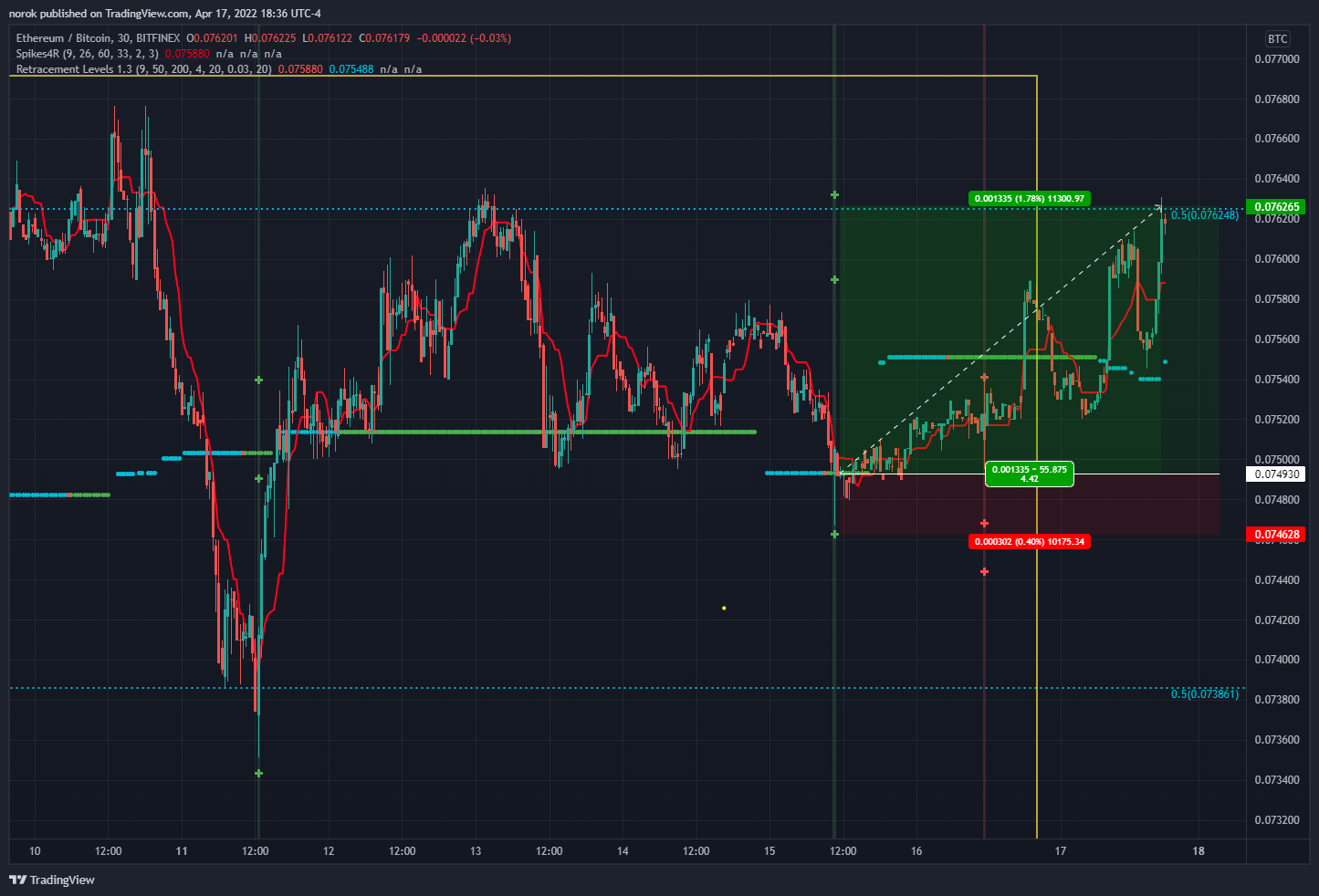
Task: Click the 'norok published on TradingView.com' header text
Action: click(x=99, y=13)
